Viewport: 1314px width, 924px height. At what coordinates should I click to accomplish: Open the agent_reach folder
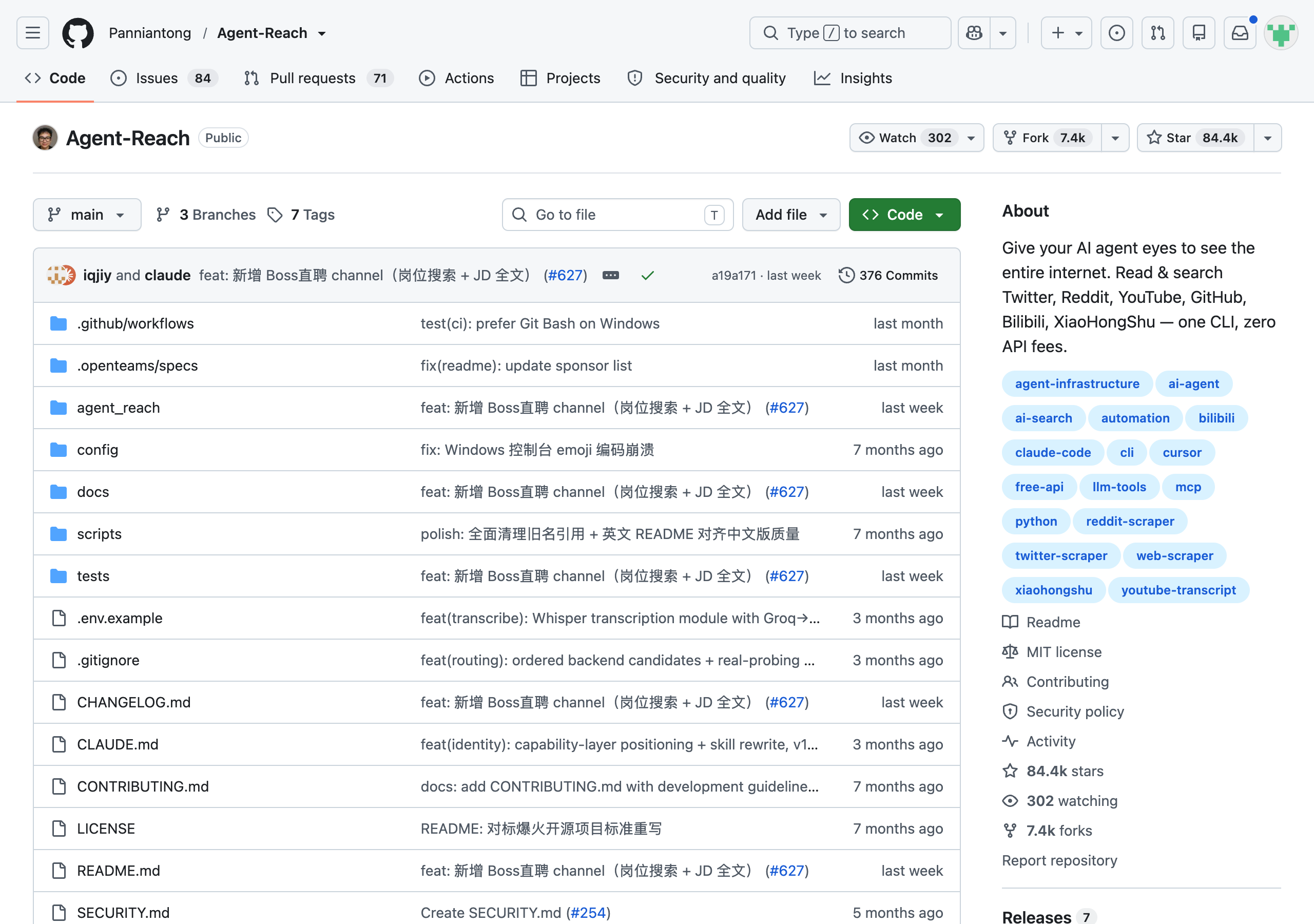pos(119,408)
